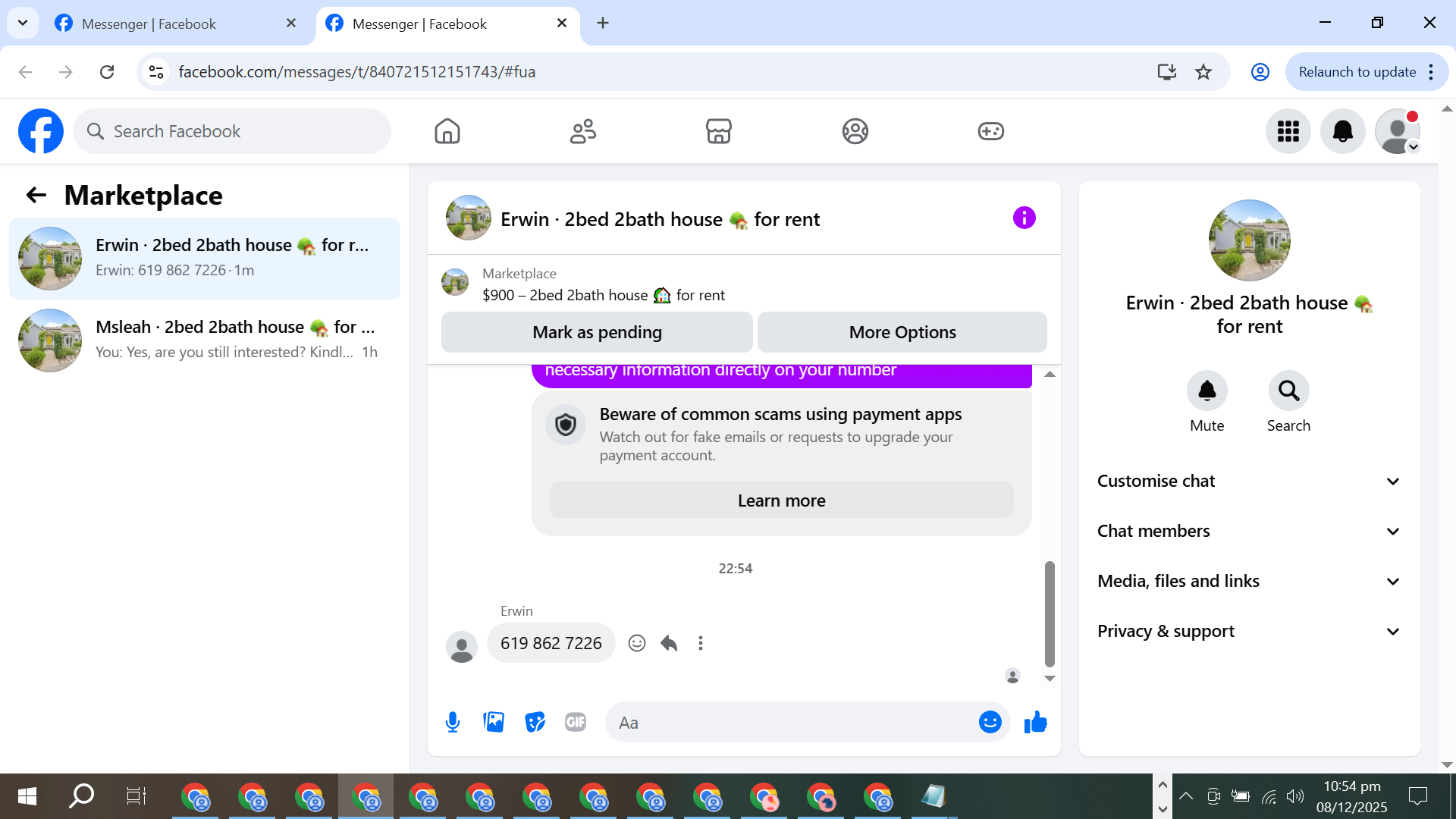Open the $900 2bed 2bath house listing

point(603,295)
